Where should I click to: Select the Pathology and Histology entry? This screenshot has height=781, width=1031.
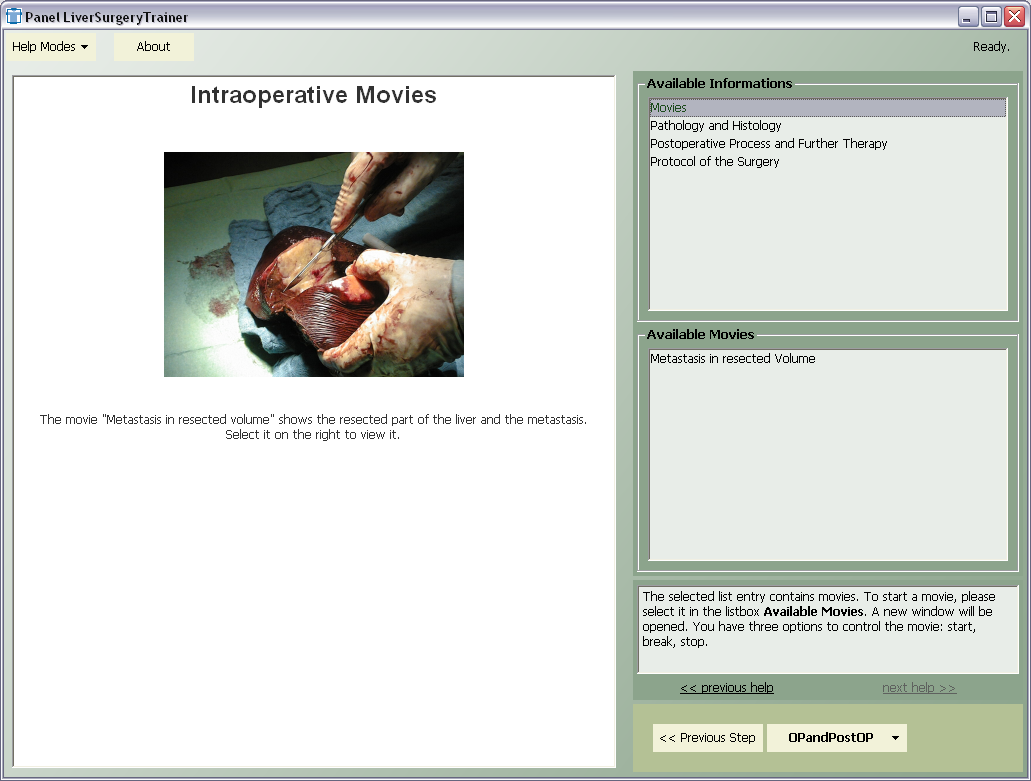point(715,126)
